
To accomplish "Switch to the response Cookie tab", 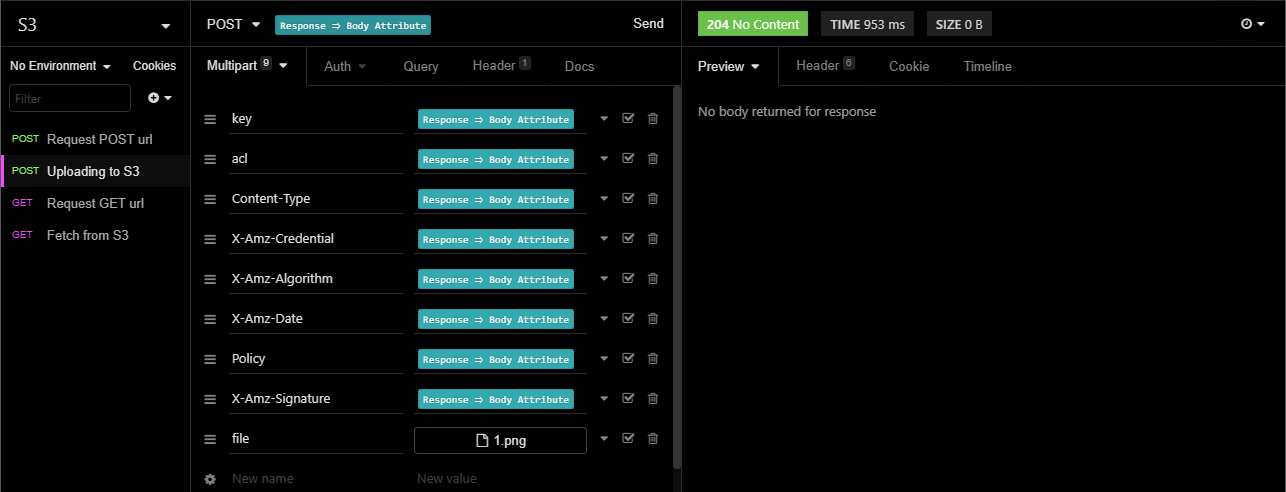I will point(909,67).
